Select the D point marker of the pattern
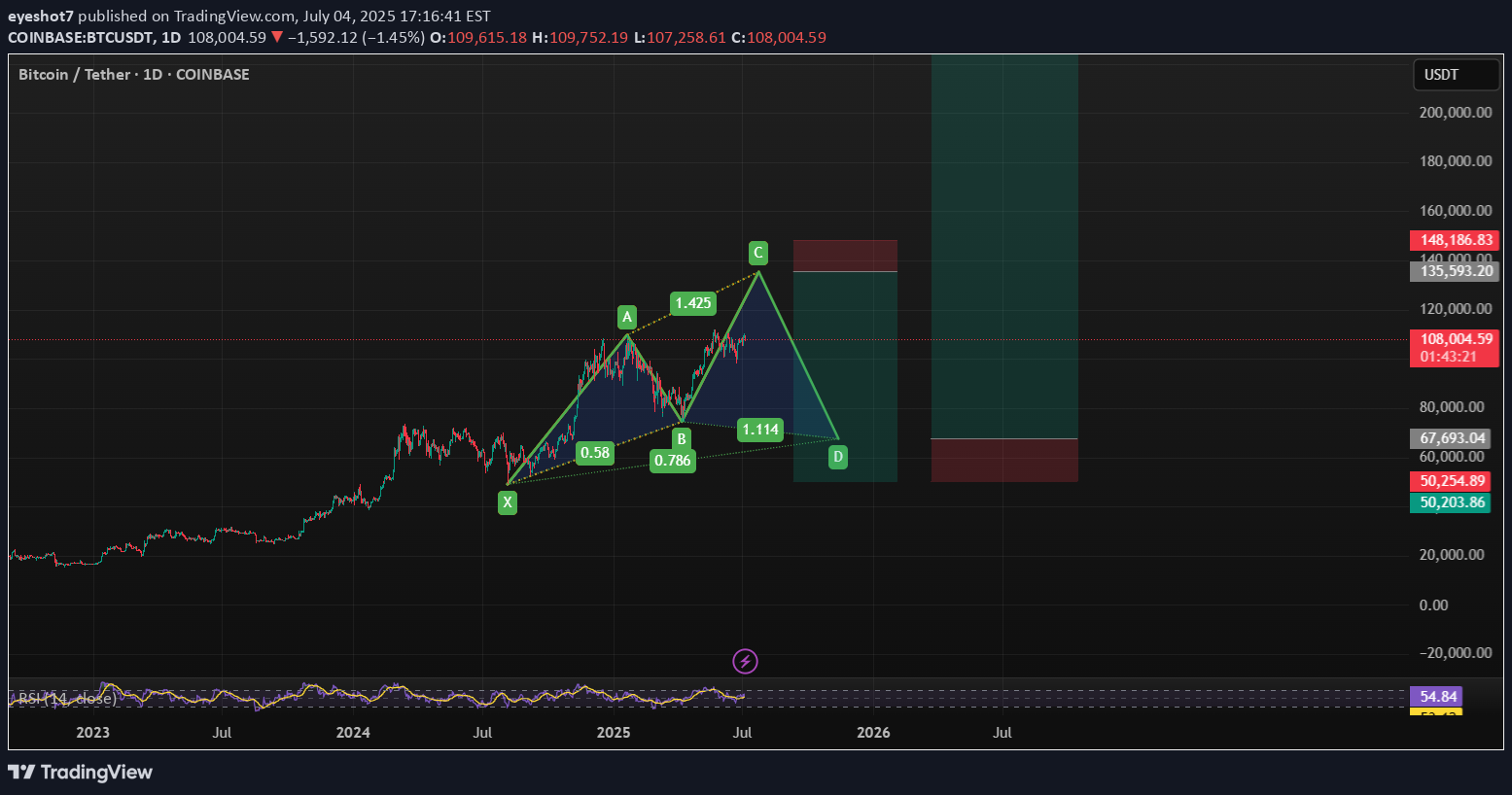Image resolution: width=1512 pixels, height=795 pixels. click(838, 456)
